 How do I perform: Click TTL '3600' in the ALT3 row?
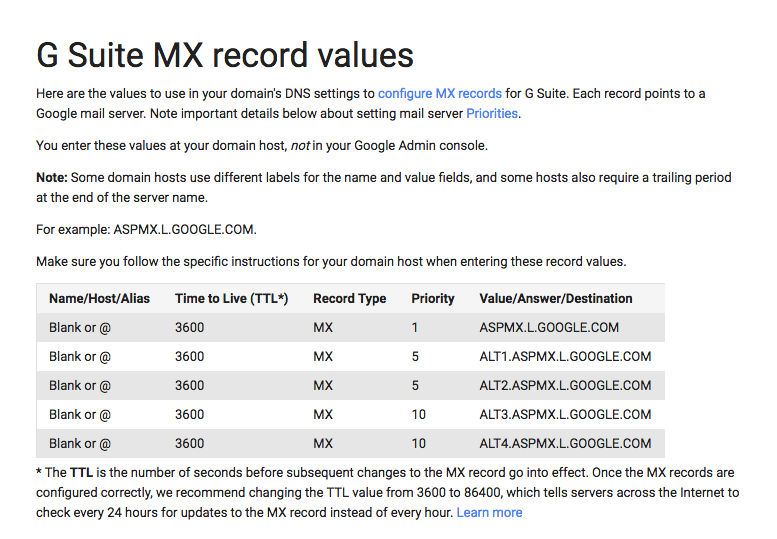point(189,415)
